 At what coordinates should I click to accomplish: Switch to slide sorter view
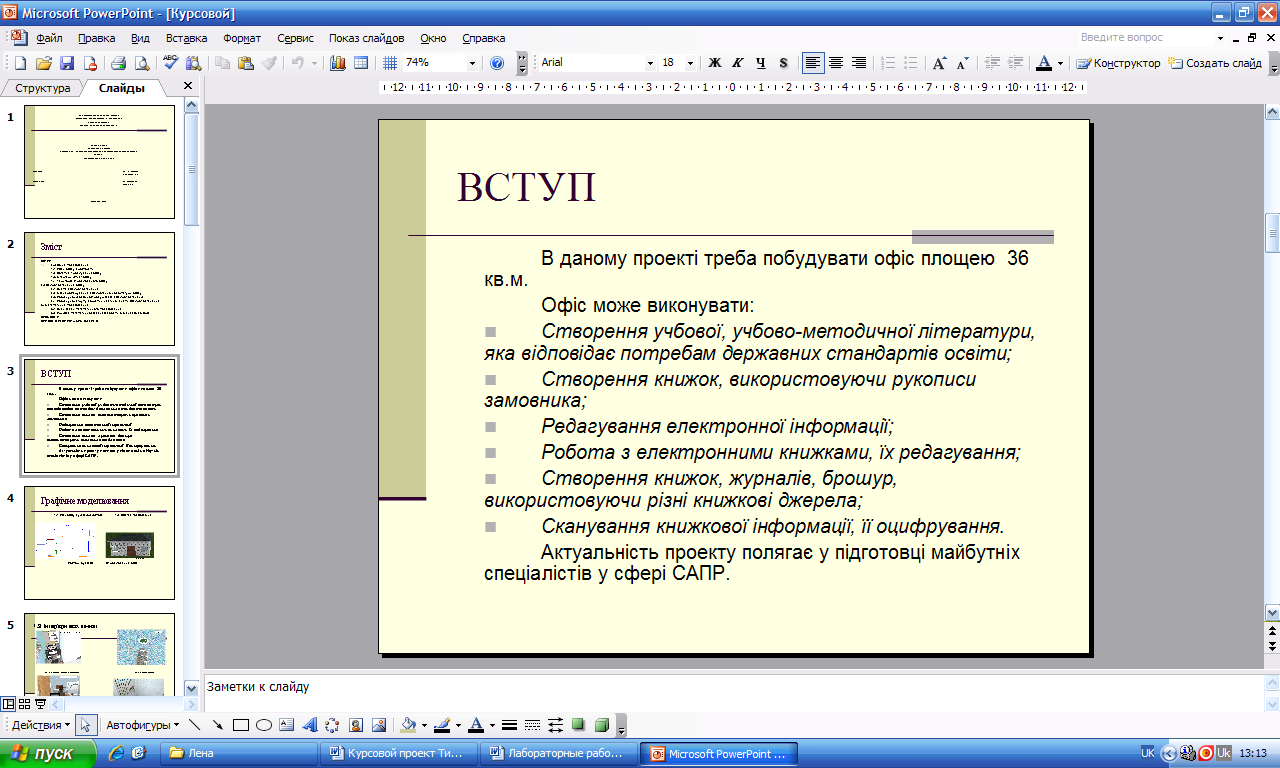point(25,704)
